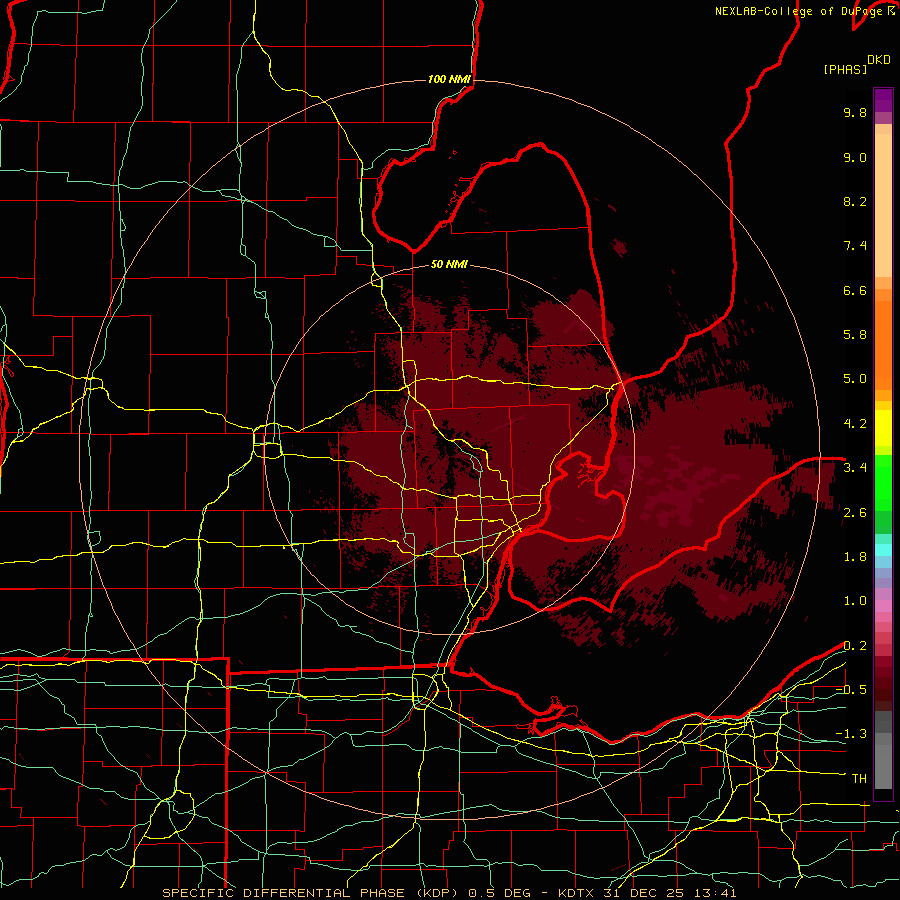Click the 8.2 color scale value

[x=855, y=201]
